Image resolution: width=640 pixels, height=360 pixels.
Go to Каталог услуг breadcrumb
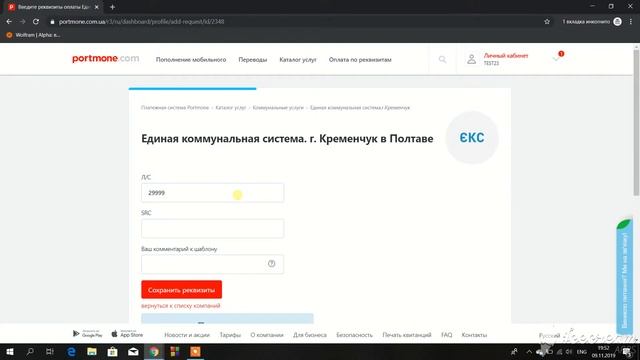pos(231,108)
